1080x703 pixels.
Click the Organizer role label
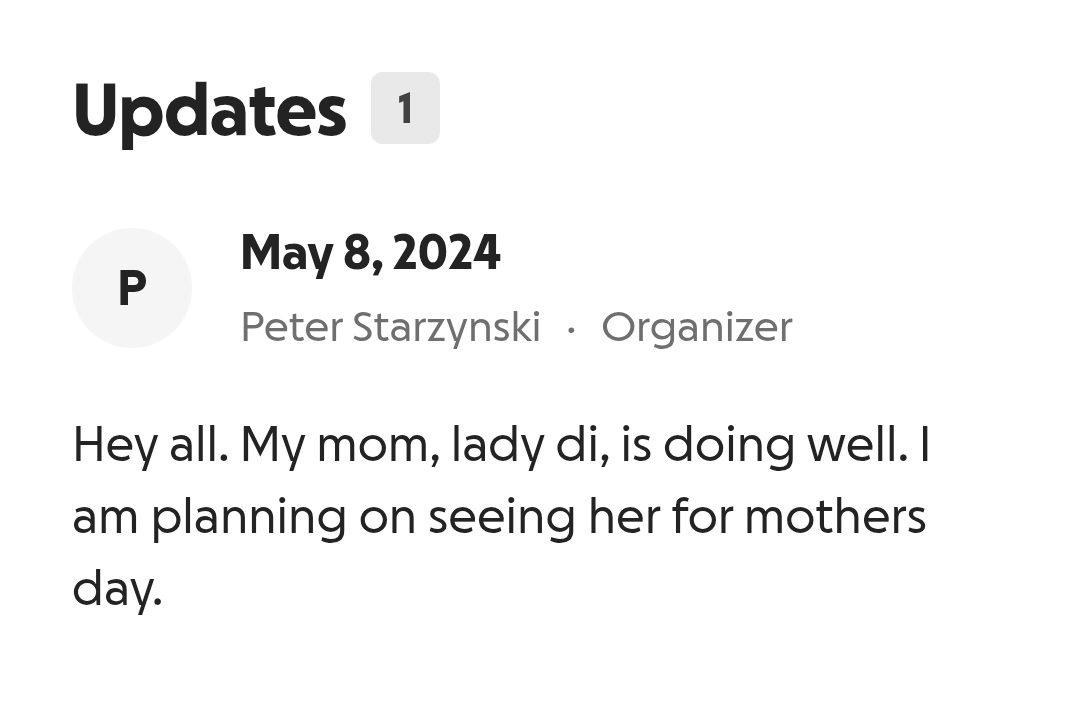(697, 328)
